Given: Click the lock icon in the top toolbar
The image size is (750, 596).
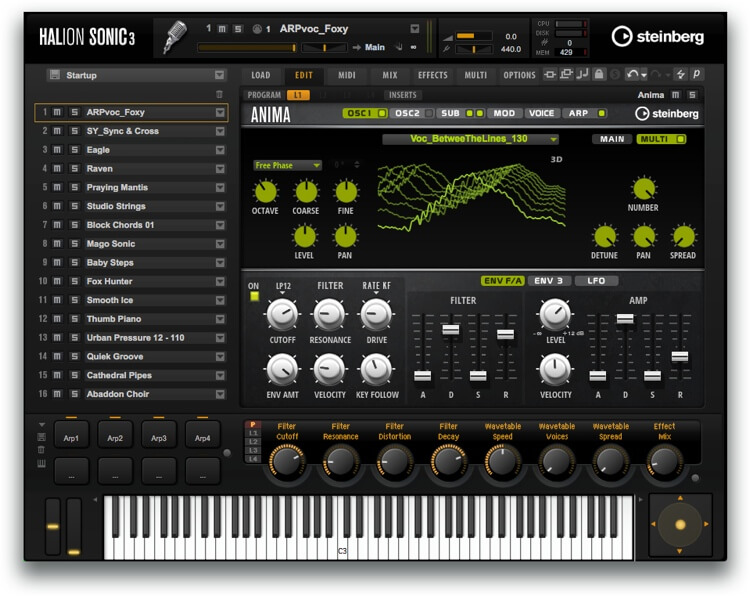Looking at the screenshot, I should coord(599,74).
